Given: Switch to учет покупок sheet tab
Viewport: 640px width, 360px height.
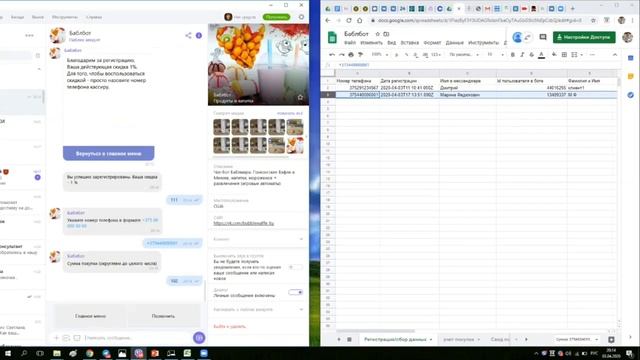Looking at the screenshot, I should (x=459, y=340).
